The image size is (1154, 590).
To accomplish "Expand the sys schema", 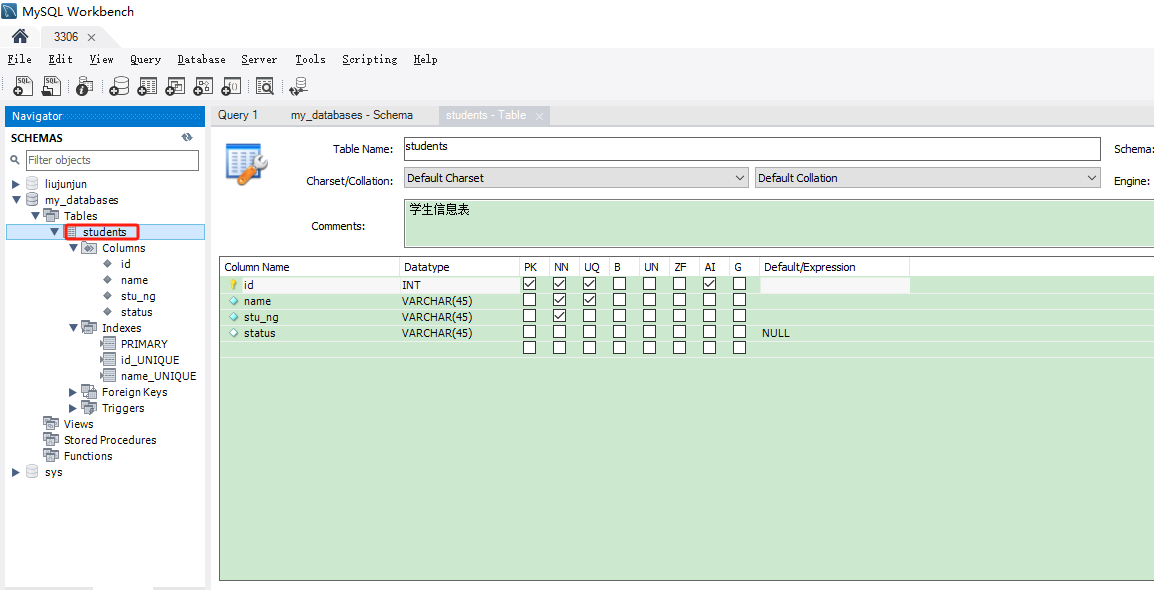I will pyautogui.click(x=15, y=472).
